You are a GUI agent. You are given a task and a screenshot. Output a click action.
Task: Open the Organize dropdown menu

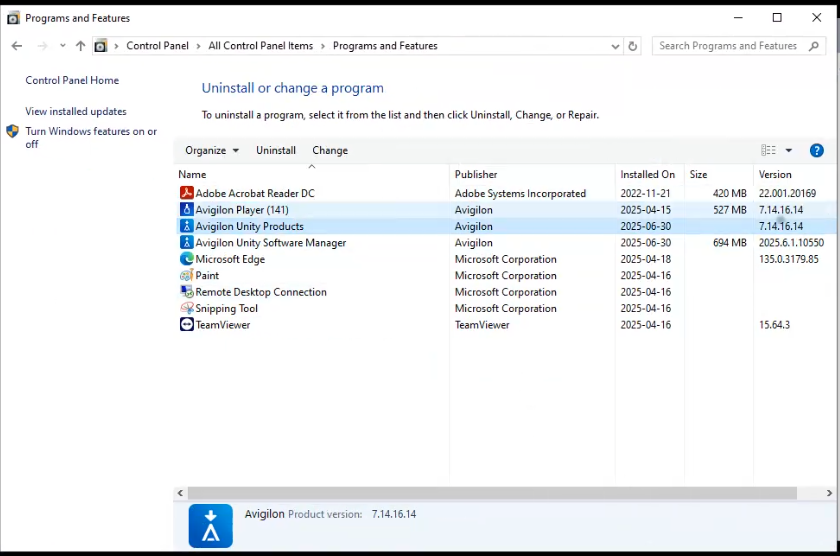(x=212, y=150)
